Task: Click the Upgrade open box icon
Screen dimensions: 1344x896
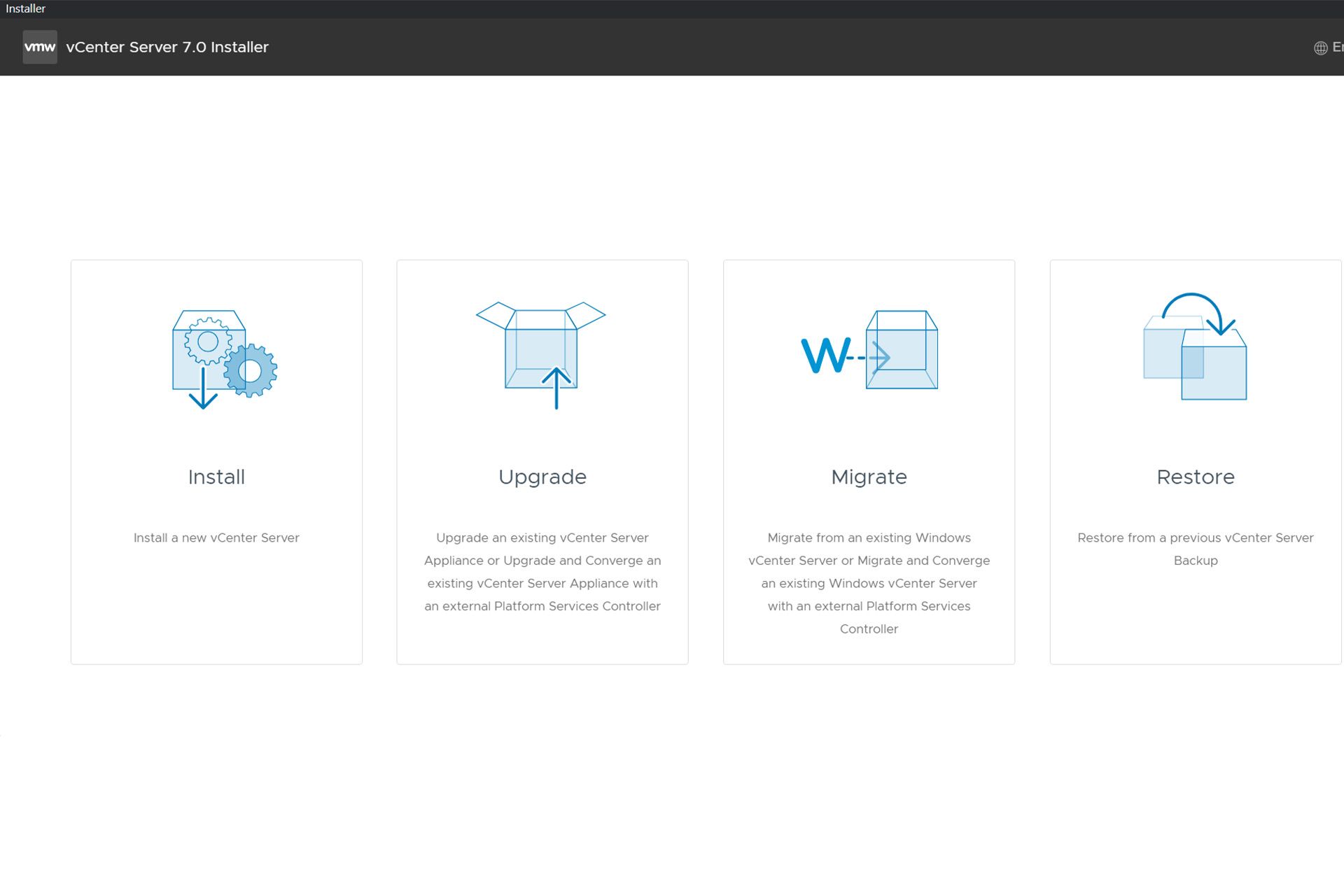Action: point(541,356)
